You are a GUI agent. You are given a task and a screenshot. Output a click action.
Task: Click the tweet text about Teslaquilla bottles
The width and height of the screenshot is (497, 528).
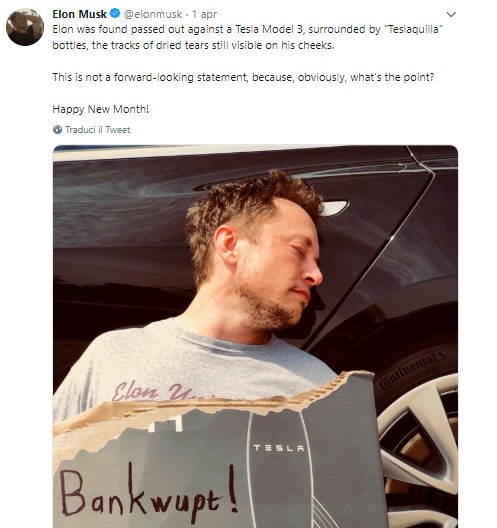coord(247,37)
